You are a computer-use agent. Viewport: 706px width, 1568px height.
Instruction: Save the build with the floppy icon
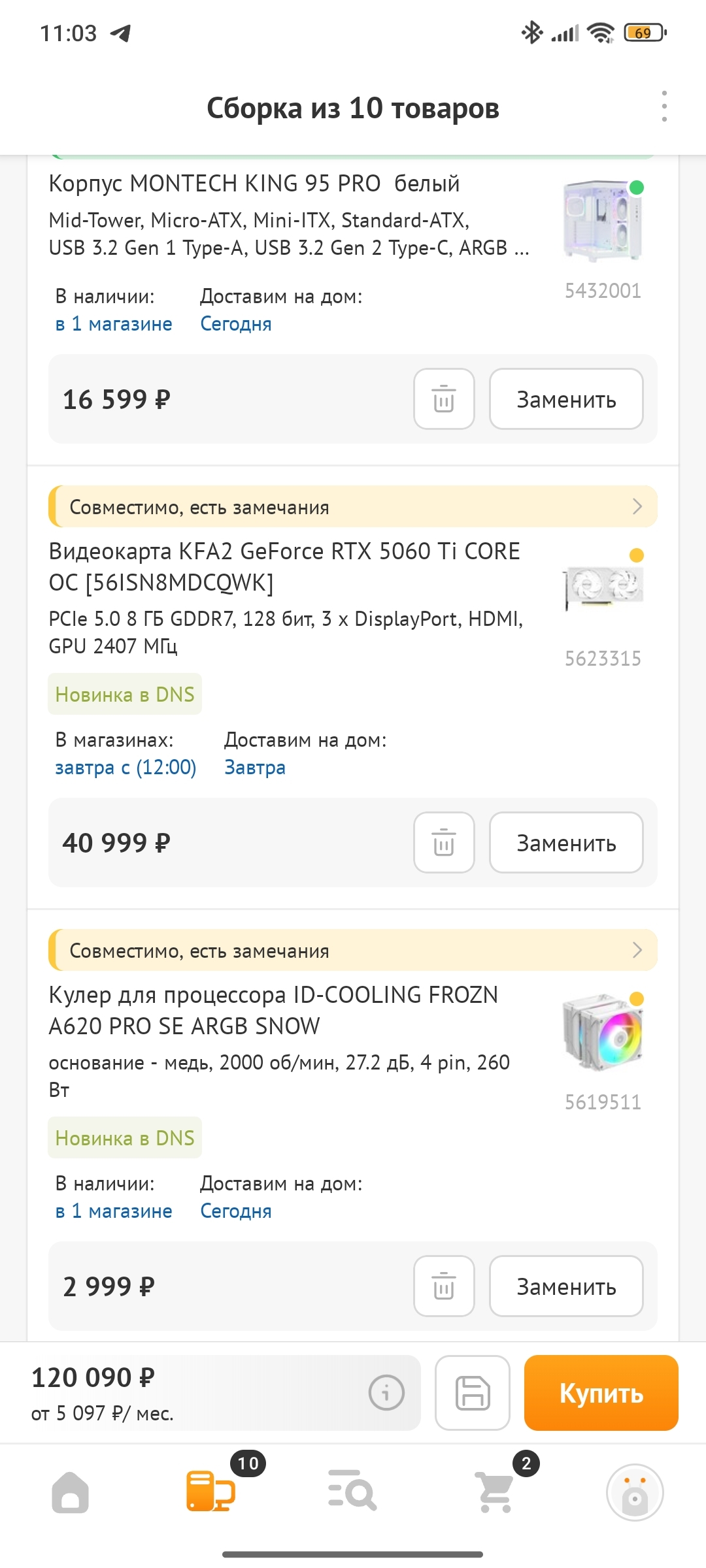(x=473, y=1393)
